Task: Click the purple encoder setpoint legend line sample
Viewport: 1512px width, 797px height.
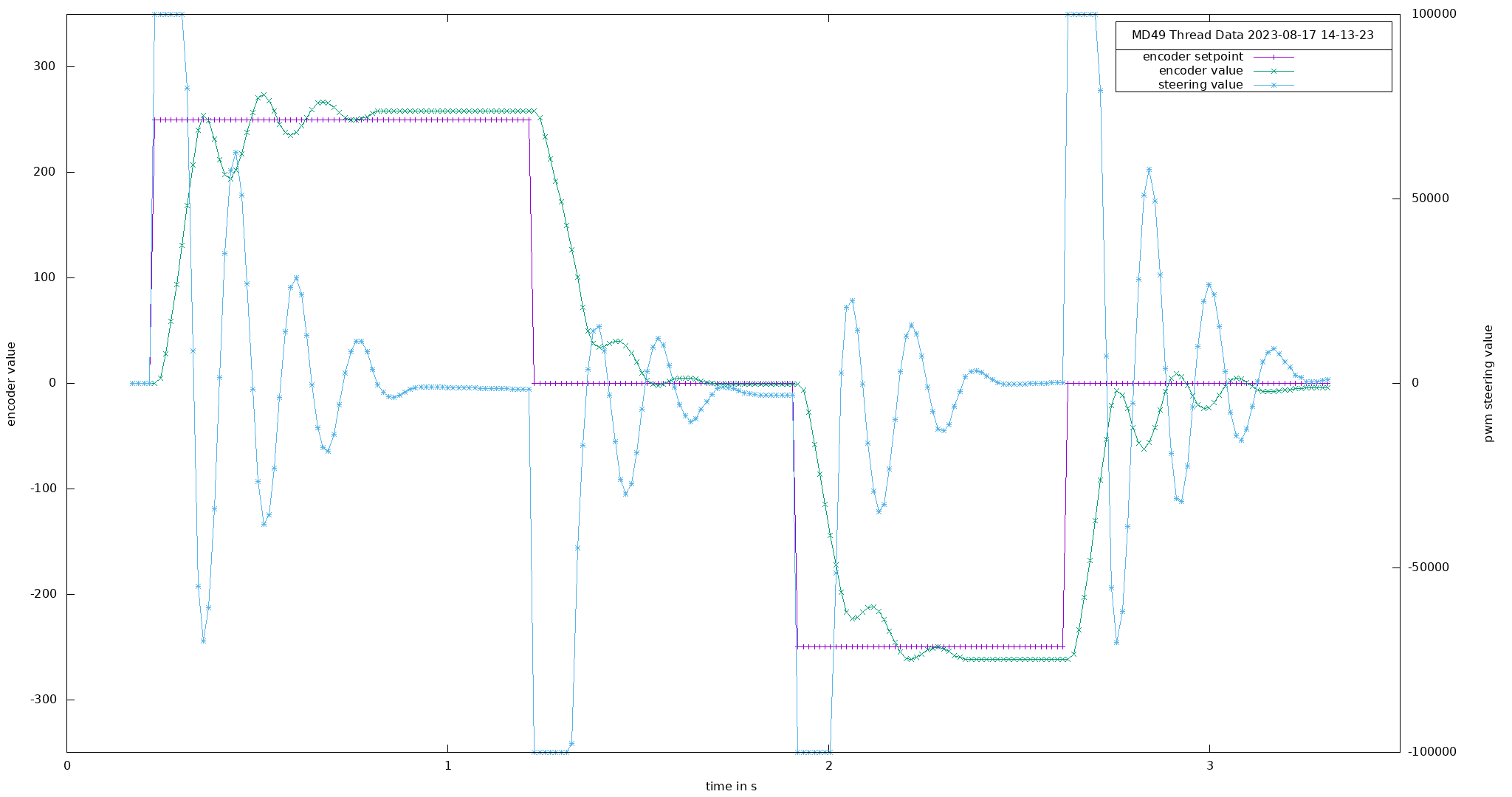Action: 1274,57
